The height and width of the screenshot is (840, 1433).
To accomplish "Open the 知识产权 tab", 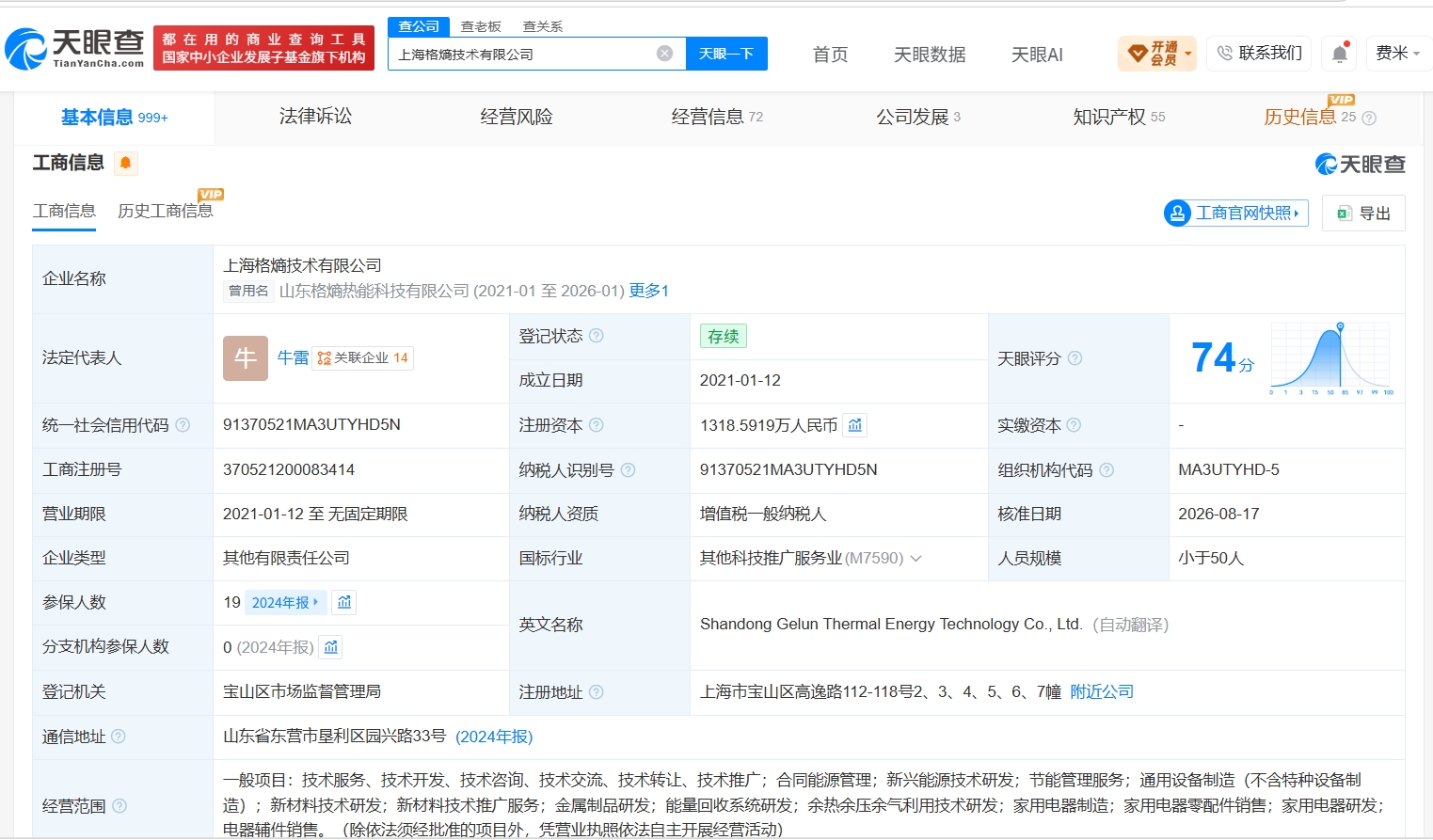I will coord(1119,117).
